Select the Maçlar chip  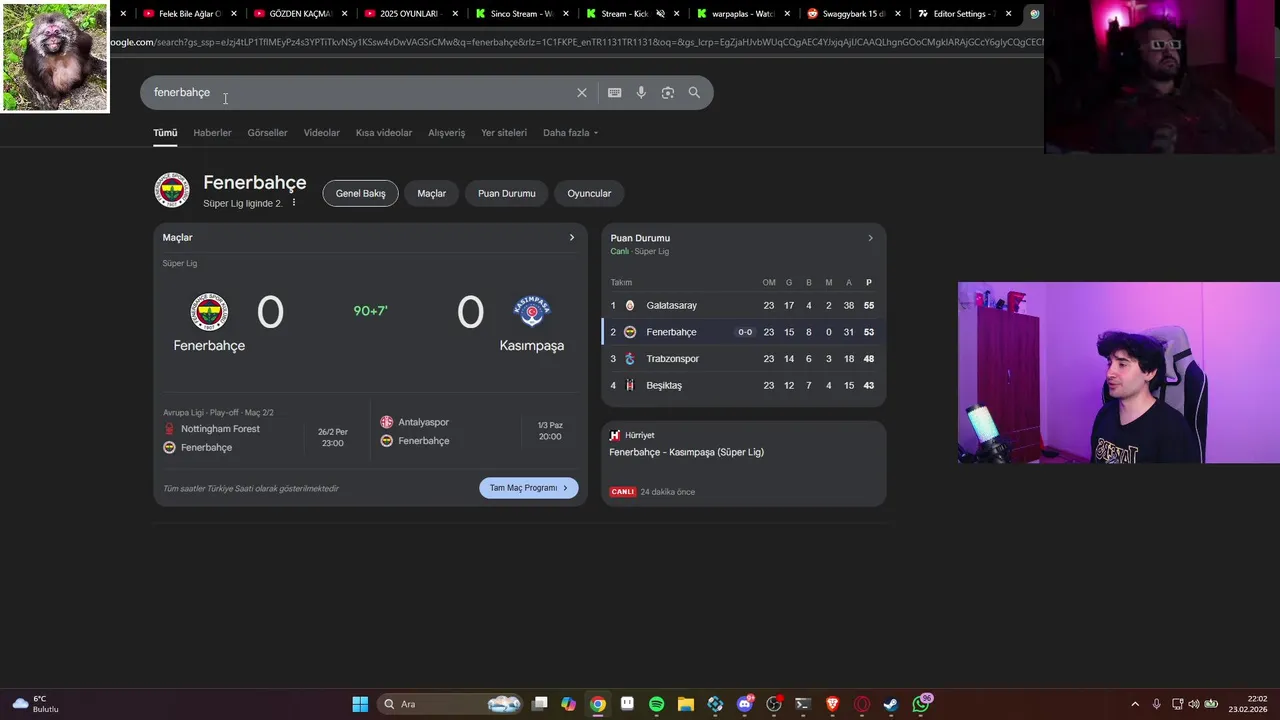tap(432, 194)
